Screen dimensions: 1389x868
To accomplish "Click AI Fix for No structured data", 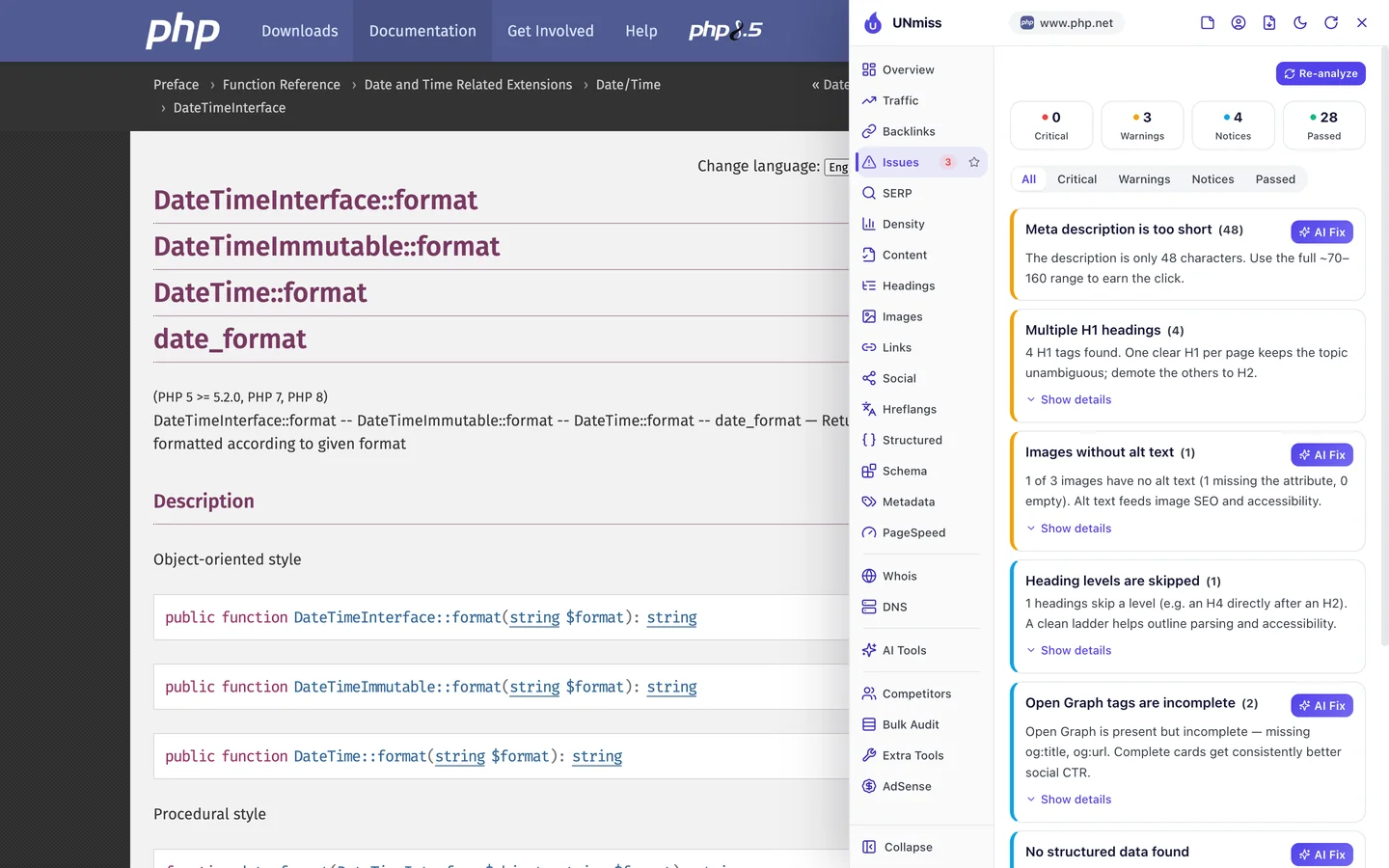I will pyautogui.click(x=1321, y=854).
